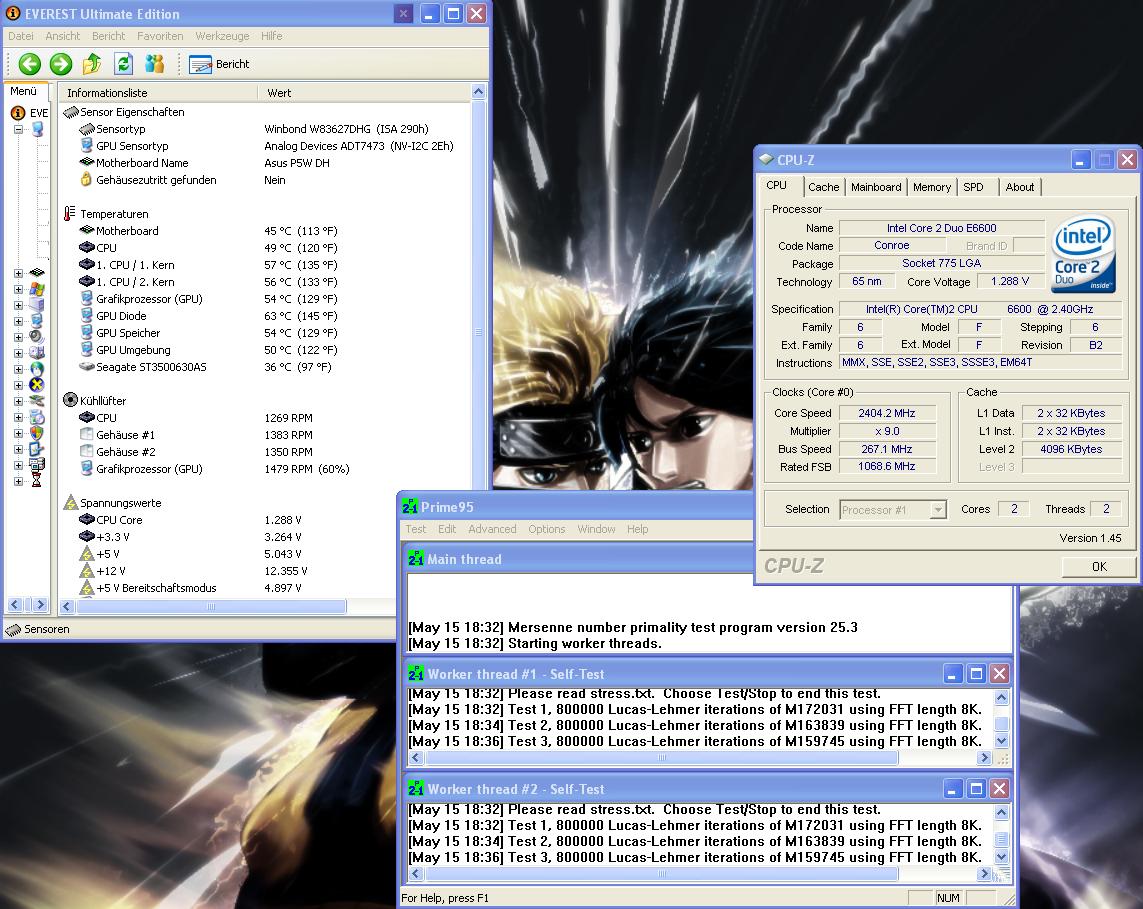
Task: Expand the node beside the globe icon
Action: 18,370
